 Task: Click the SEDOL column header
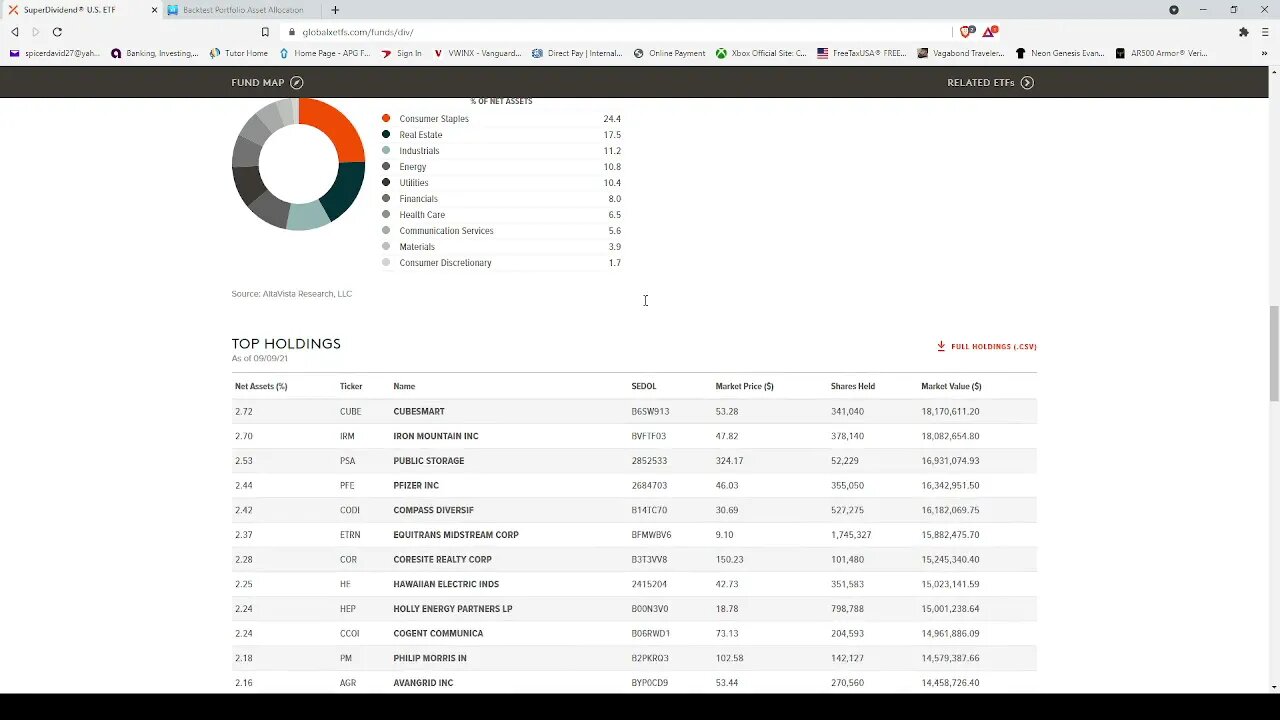click(x=644, y=386)
